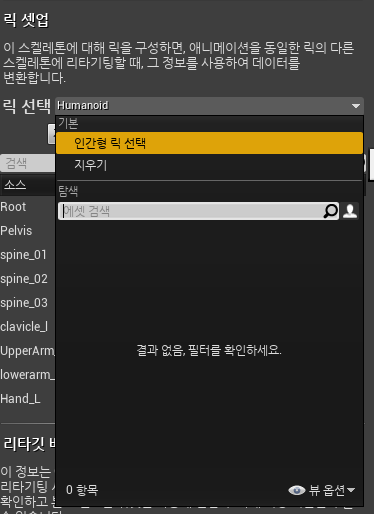
Task: Click the 탐색 section header
Action: point(68,191)
